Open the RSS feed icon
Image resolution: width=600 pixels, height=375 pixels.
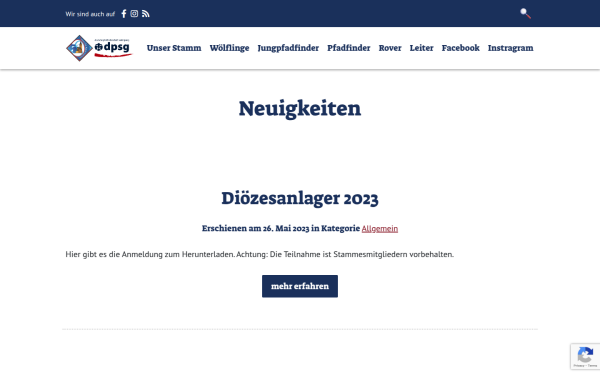(x=145, y=14)
